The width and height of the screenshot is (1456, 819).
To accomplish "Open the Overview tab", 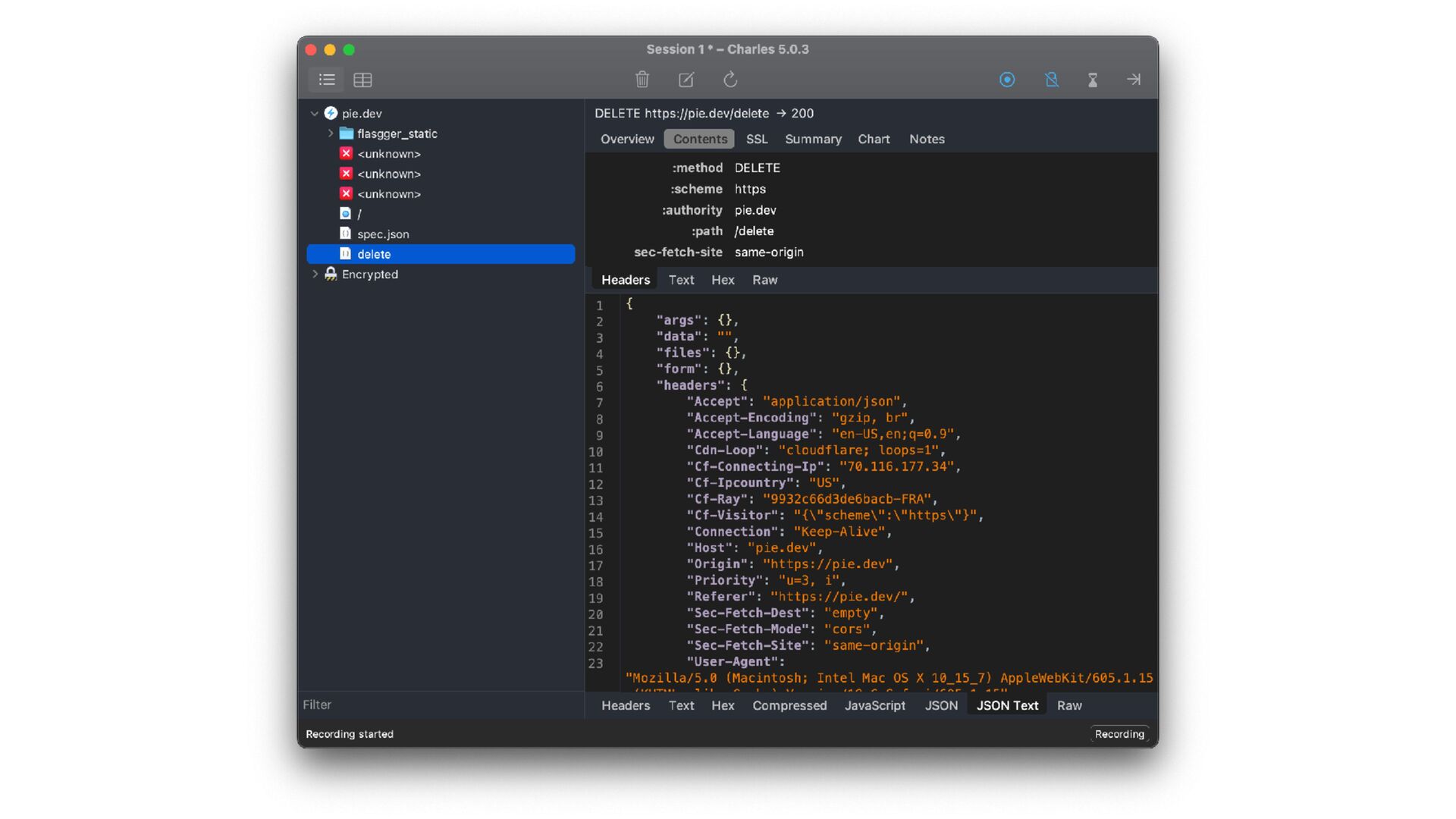I will point(627,139).
